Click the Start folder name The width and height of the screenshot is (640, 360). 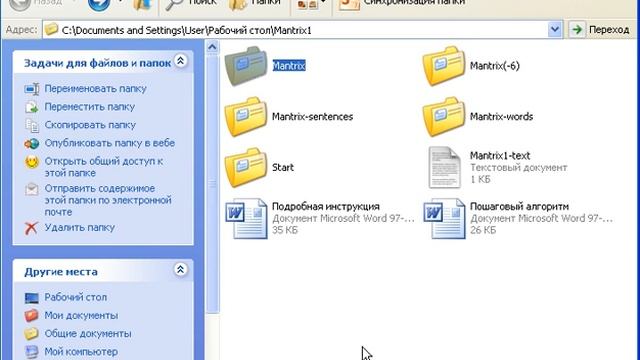[283, 167]
